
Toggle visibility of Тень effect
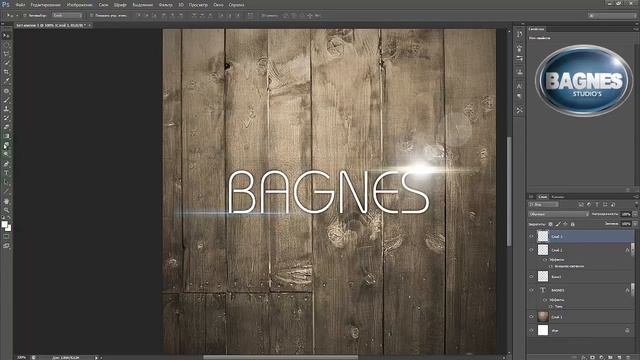(551, 306)
